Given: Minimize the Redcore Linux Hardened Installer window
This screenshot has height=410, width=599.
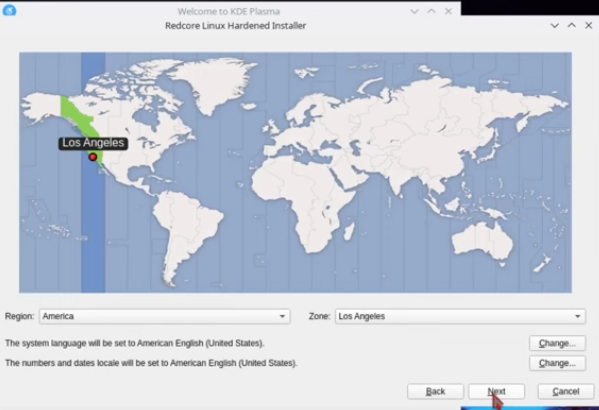Looking at the screenshot, I should (x=554, y=26).
